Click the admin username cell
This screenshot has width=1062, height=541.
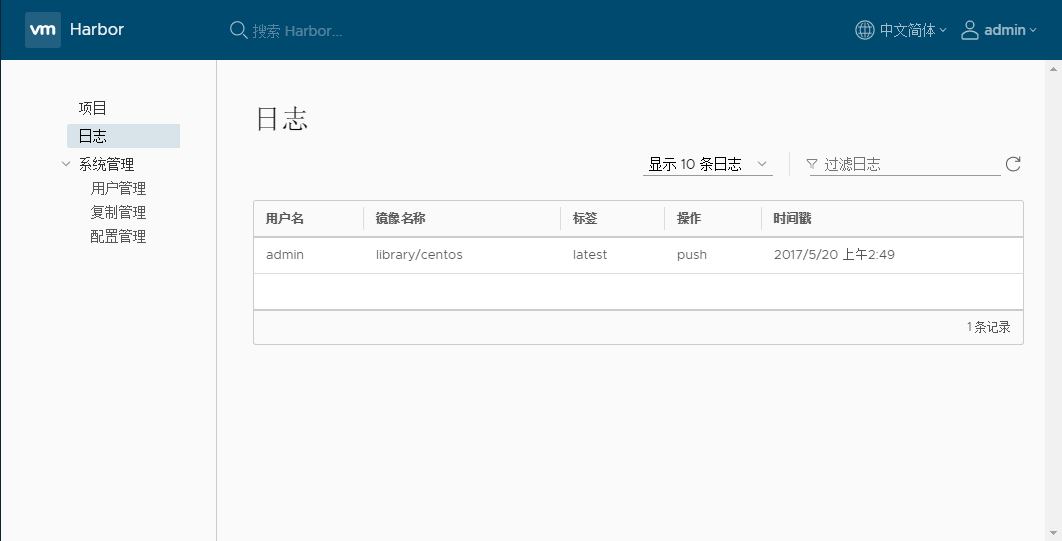pos(285,255)
